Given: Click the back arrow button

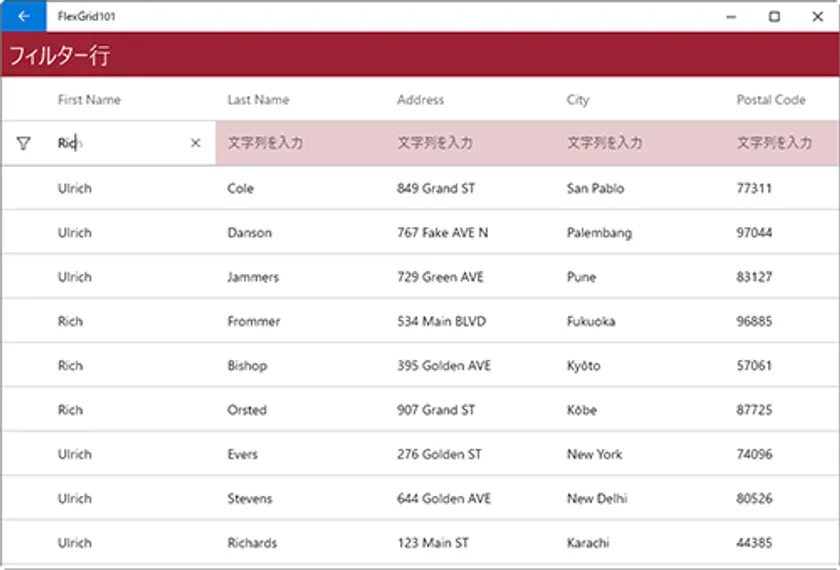Looking at the screenshot, I should (23, 16).
